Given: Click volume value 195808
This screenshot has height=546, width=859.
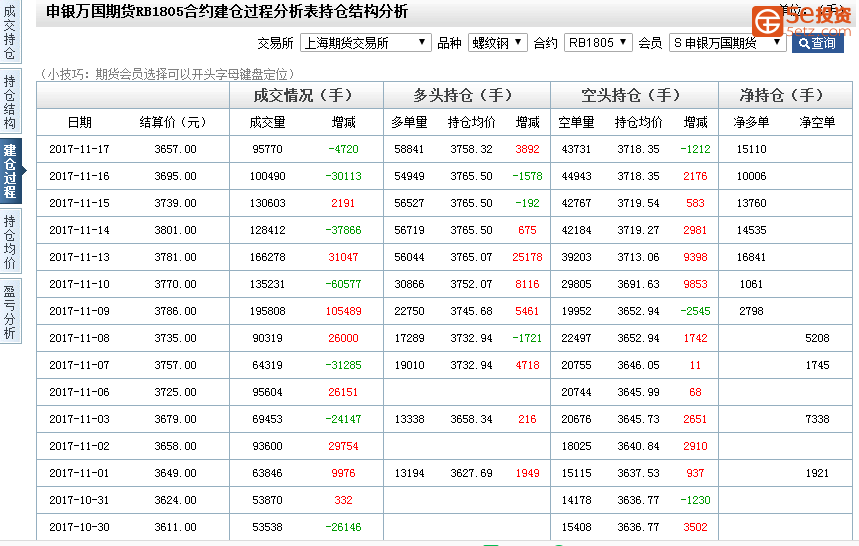Looking at the screenshot, I should pos(267,311).
